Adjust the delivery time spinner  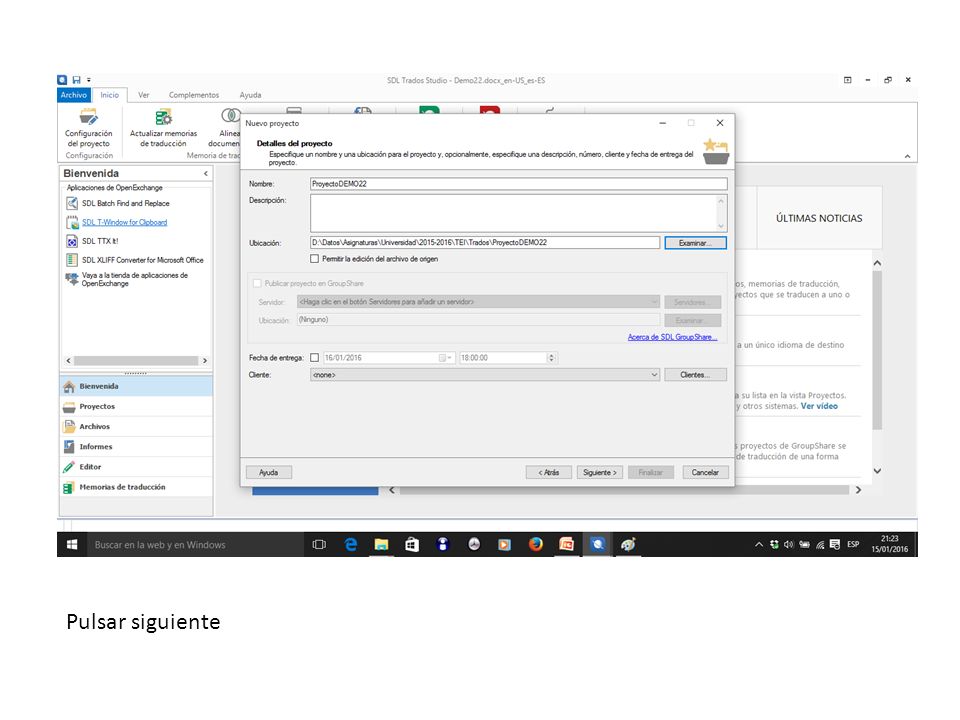(551, 358)
